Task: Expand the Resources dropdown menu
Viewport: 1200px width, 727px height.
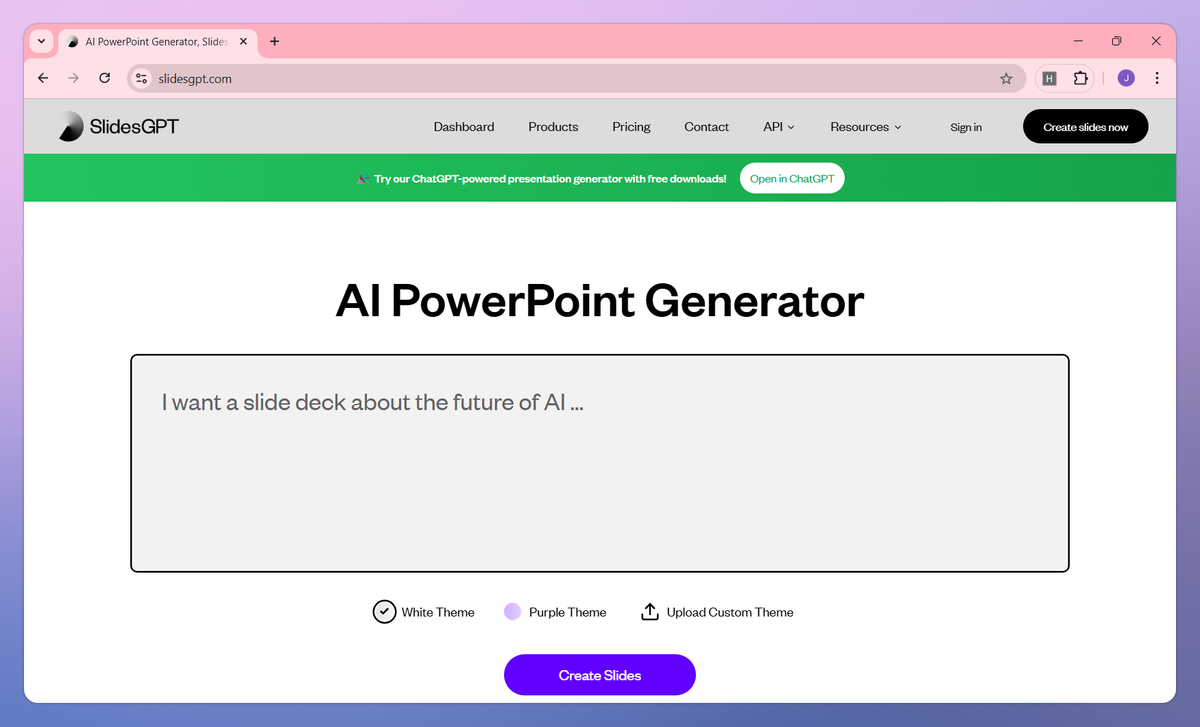Action: (x=866, y=127)
